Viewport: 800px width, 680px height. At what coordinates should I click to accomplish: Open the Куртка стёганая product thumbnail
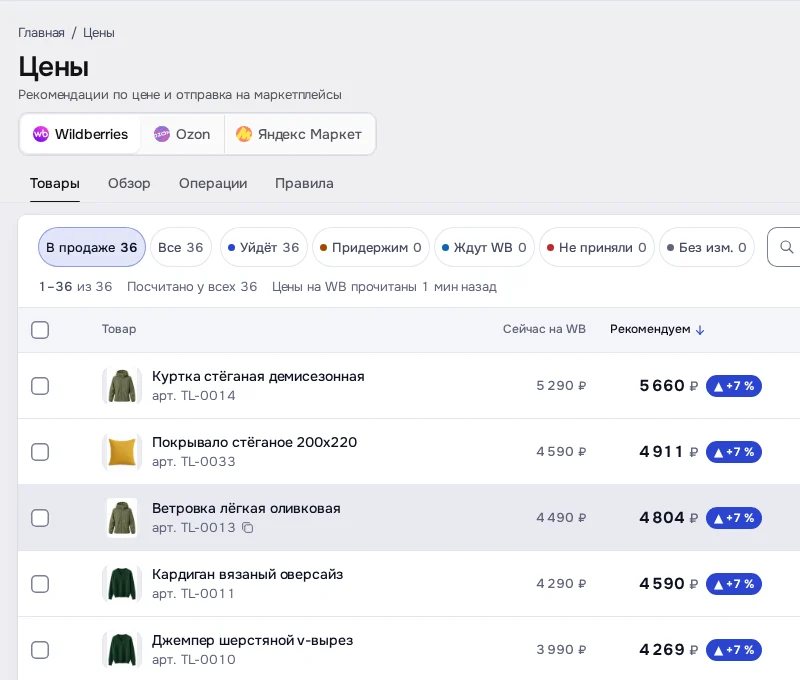point(122,386)
